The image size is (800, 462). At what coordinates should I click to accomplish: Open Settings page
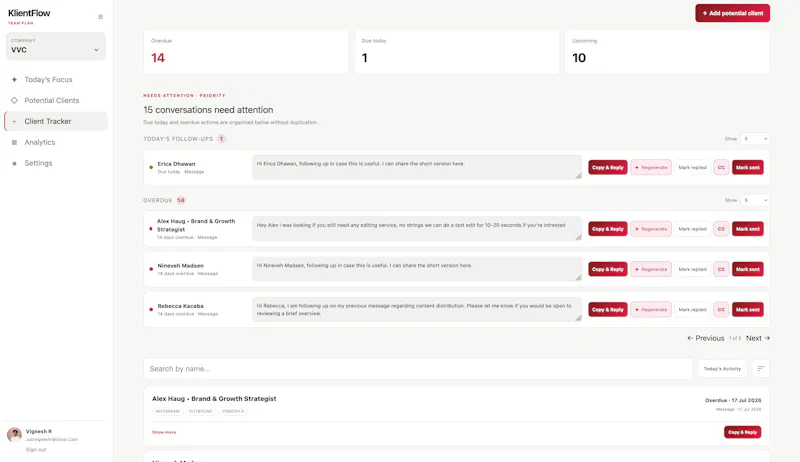56,163
